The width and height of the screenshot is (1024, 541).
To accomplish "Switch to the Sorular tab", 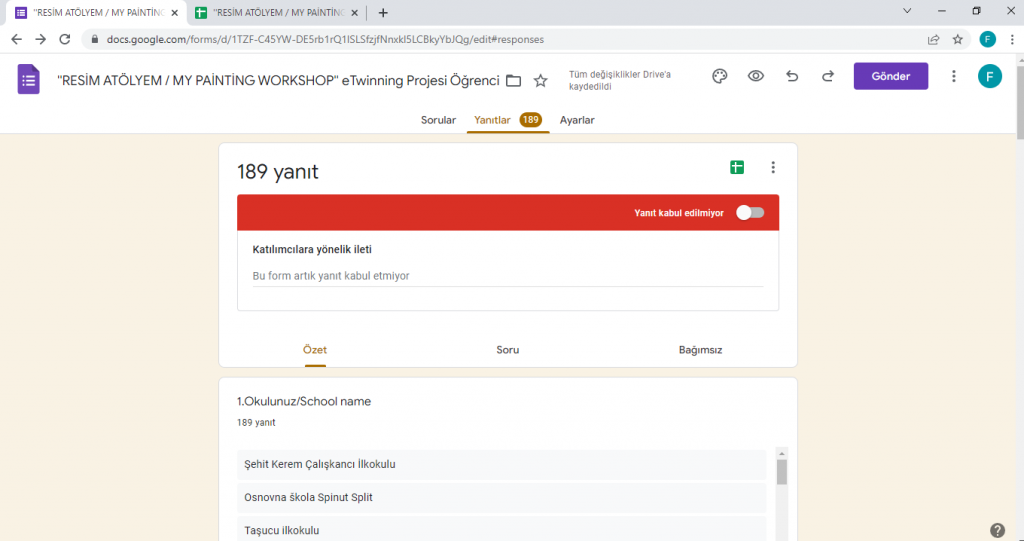I will click(438, 120).
